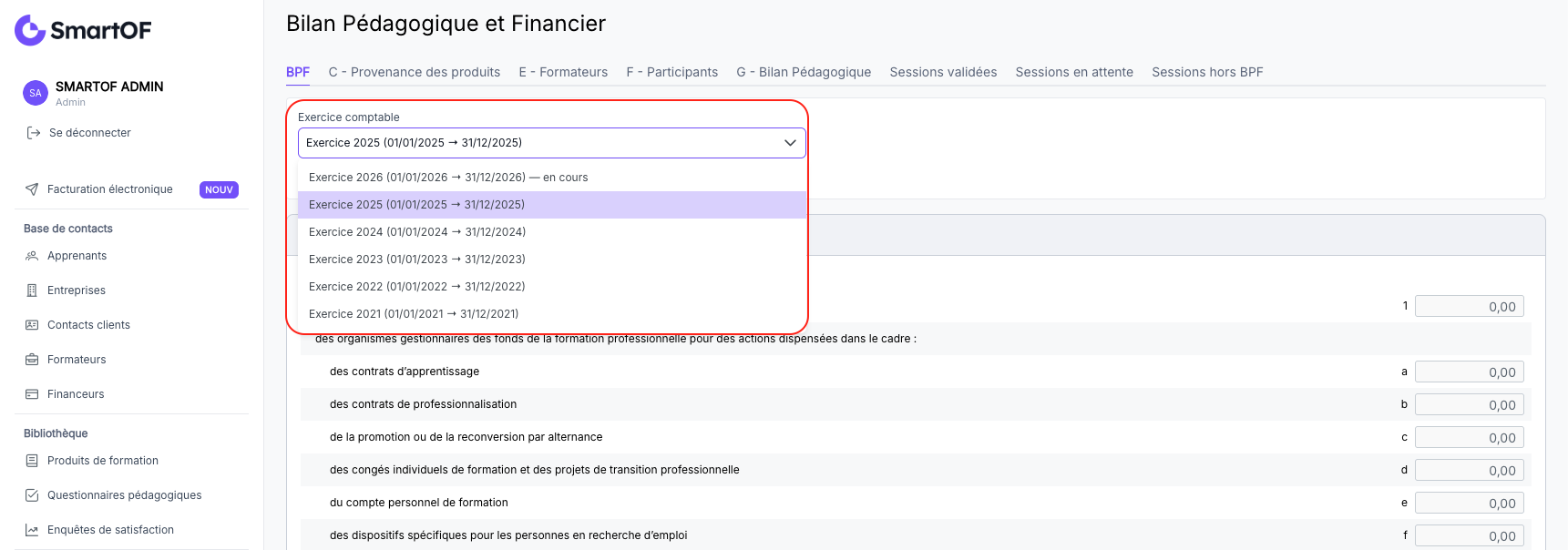This screenshot has width=1568, height=550.
Task: Click the Bibliothèque section label
Action: (x=56, y=433)
